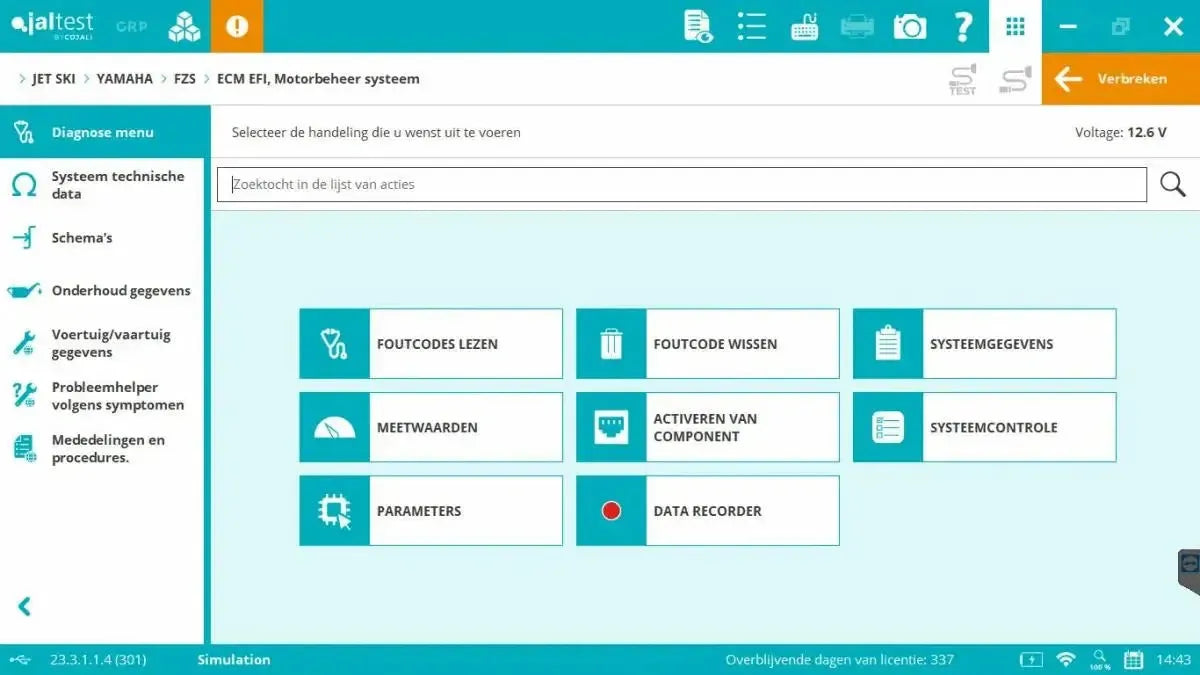Open the summary list icon in toolbar

coord(751,26)
